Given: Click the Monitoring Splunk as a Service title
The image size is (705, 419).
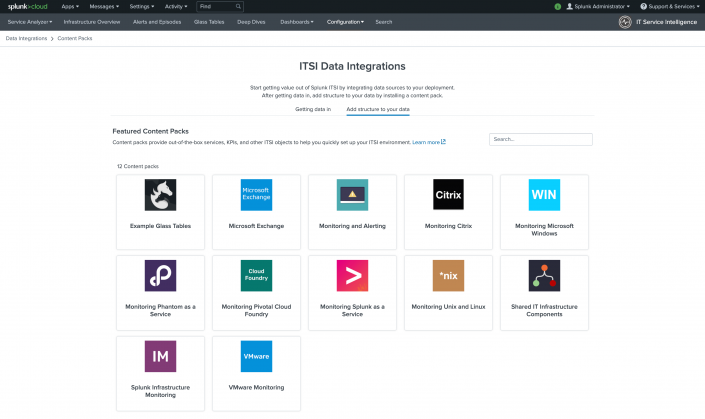Looking at the screenshot, I should click(x=352, y=310).
